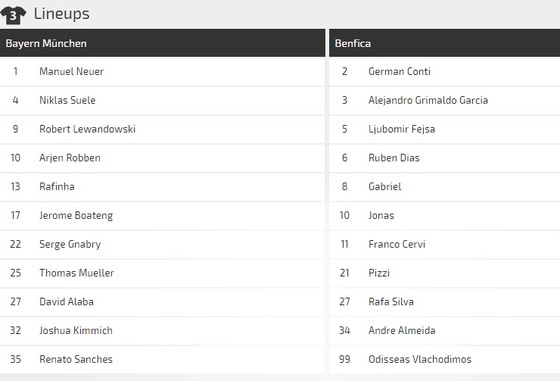Open Manuel Neuer's player profile
The width and height of the screenshot is (560, 381).
(x=71, y=71)
